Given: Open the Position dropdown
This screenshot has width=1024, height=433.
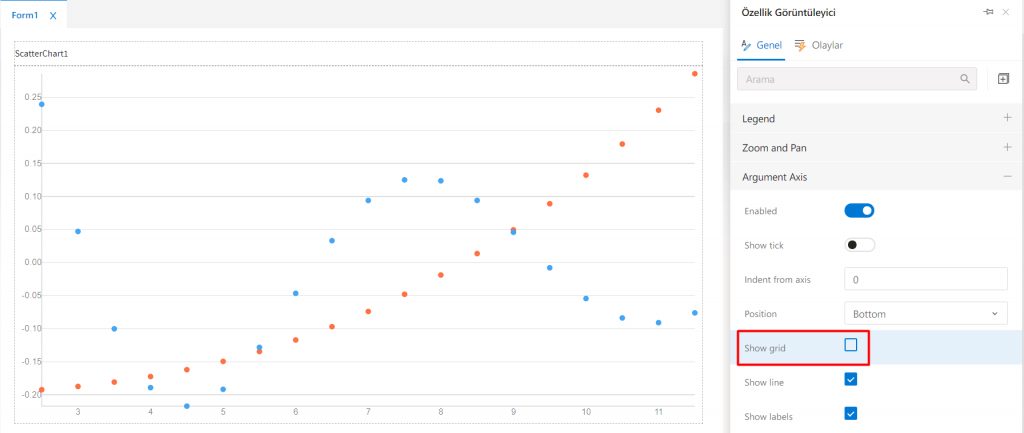Looking at the screenshot, I should coord(926,313).
